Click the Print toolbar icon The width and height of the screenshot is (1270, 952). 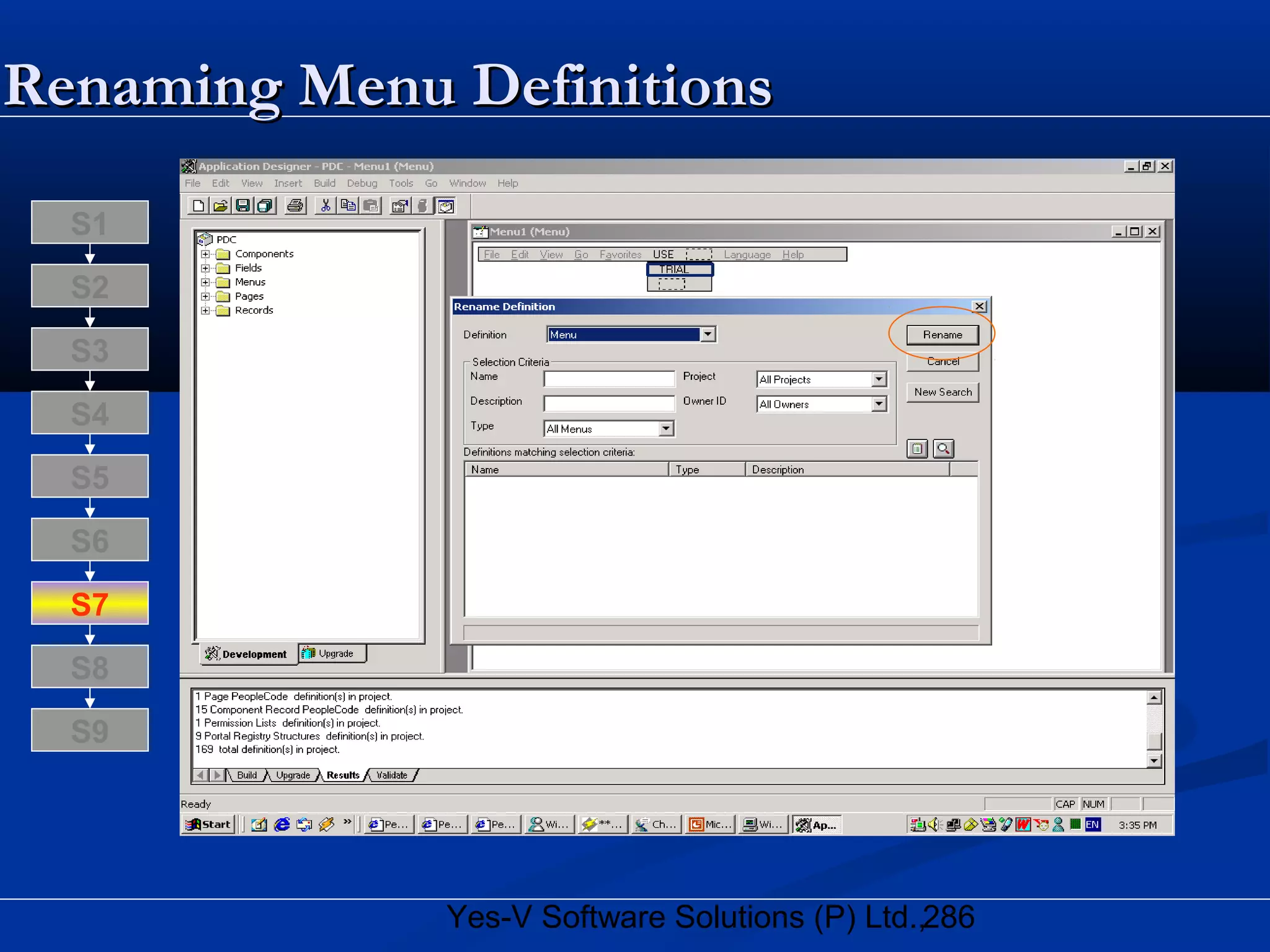click(x=296, y=206)
